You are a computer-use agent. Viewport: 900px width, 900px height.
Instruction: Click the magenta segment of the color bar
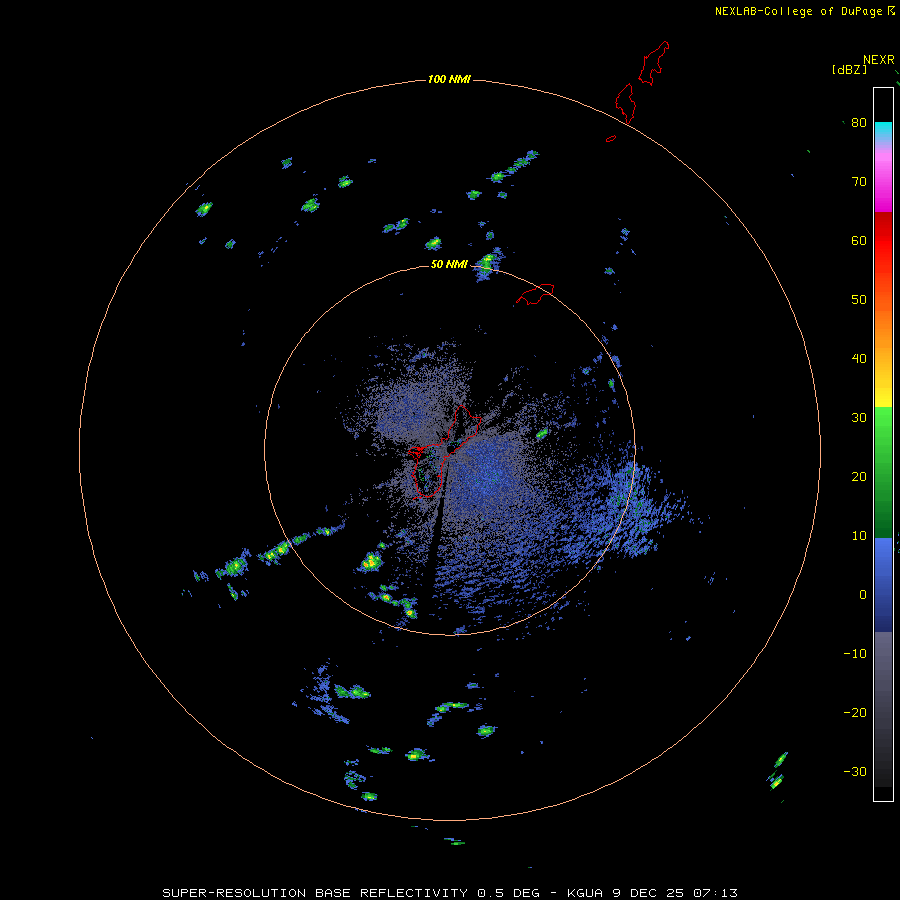point(883,189)
